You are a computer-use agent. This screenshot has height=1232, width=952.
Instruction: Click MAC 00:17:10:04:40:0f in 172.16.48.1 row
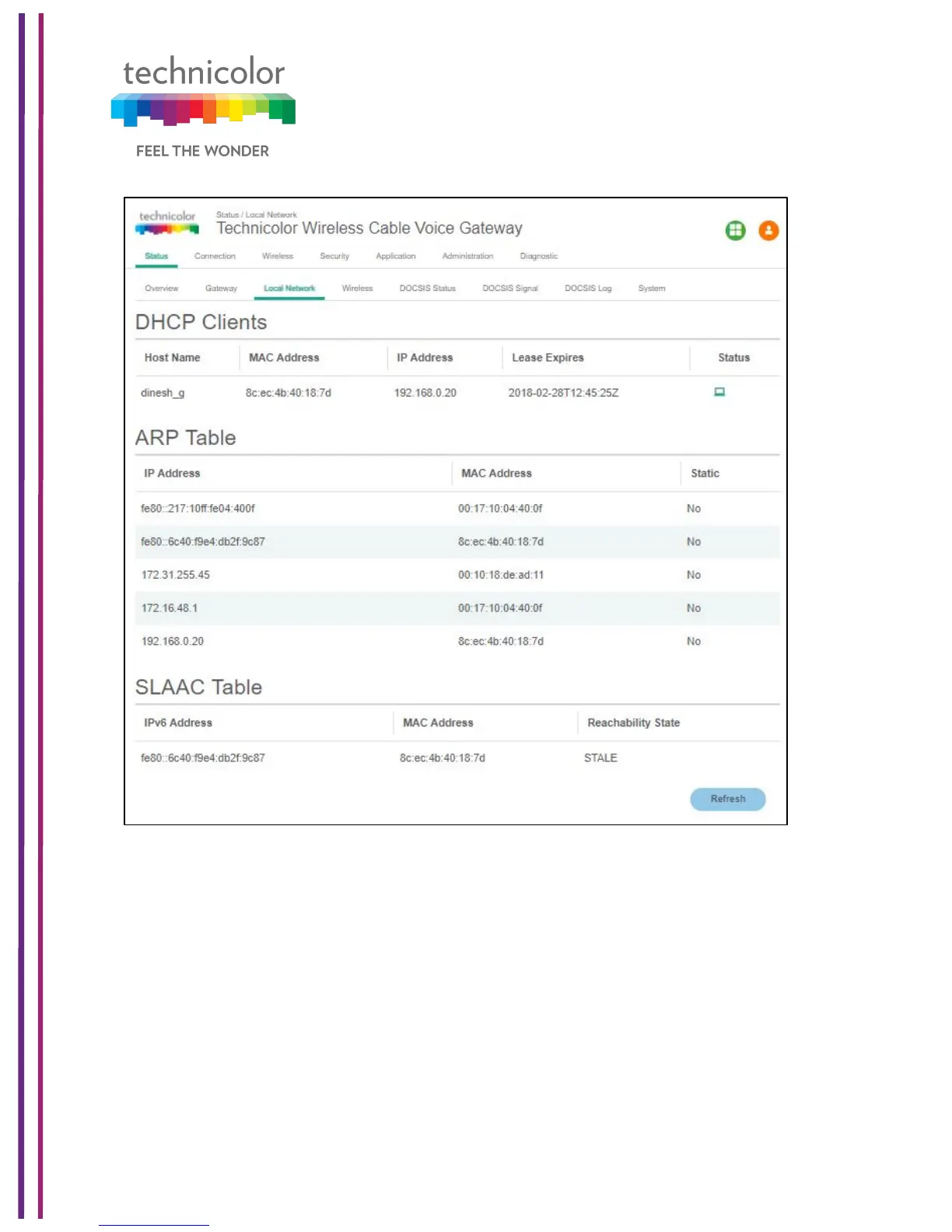pos(500,608)
